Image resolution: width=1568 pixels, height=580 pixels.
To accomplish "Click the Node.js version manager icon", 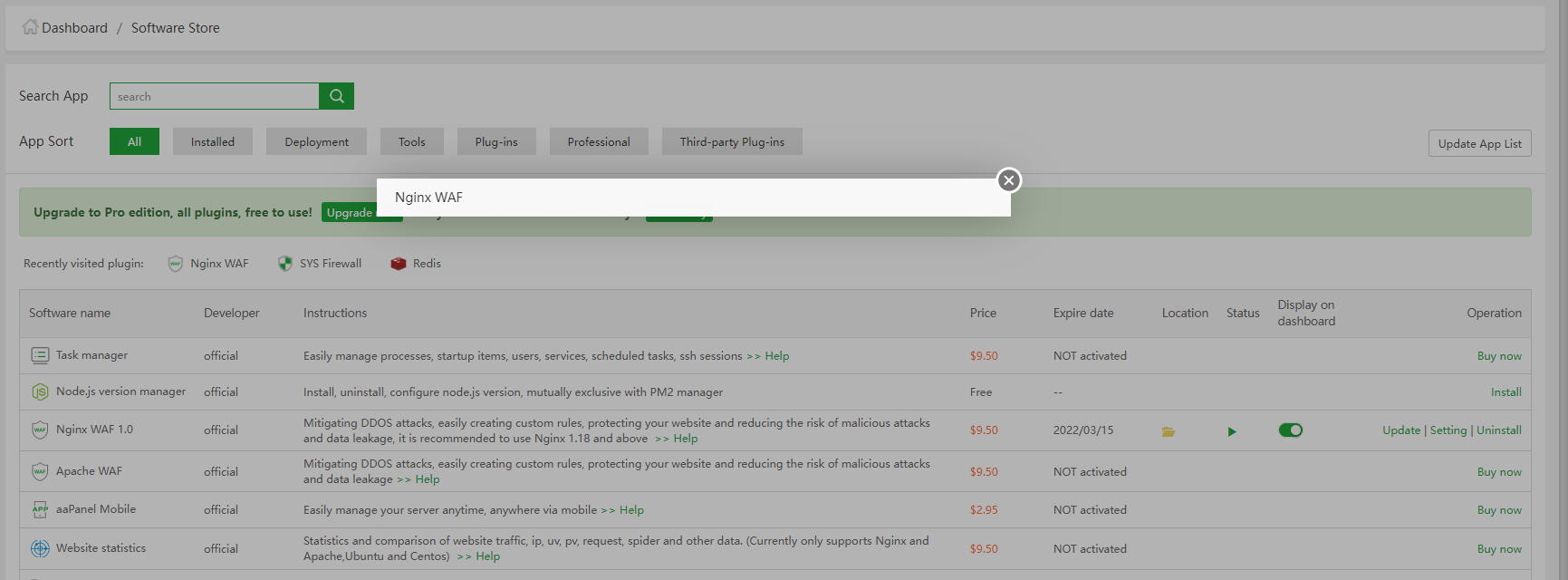I will pos(40,391).
